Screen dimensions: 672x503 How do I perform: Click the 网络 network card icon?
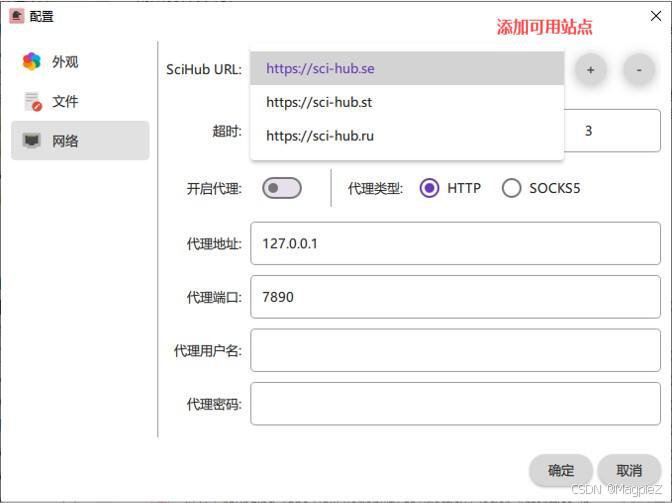(x=32, y=140)
